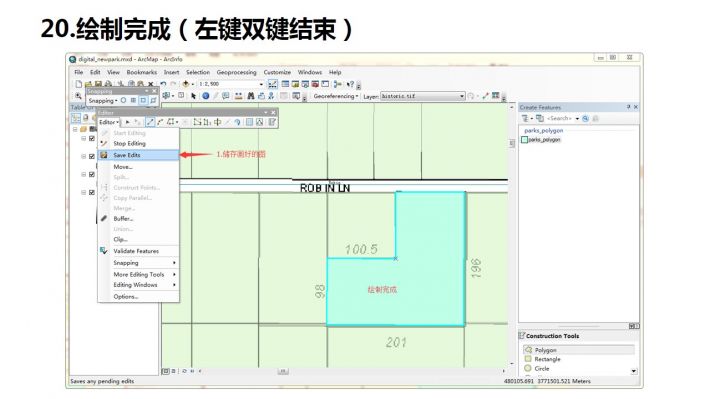The height and width of the screenshot is (399, 710).
Task: Select the Edit tool arrow in Editor toolbar
Action: 128,122
